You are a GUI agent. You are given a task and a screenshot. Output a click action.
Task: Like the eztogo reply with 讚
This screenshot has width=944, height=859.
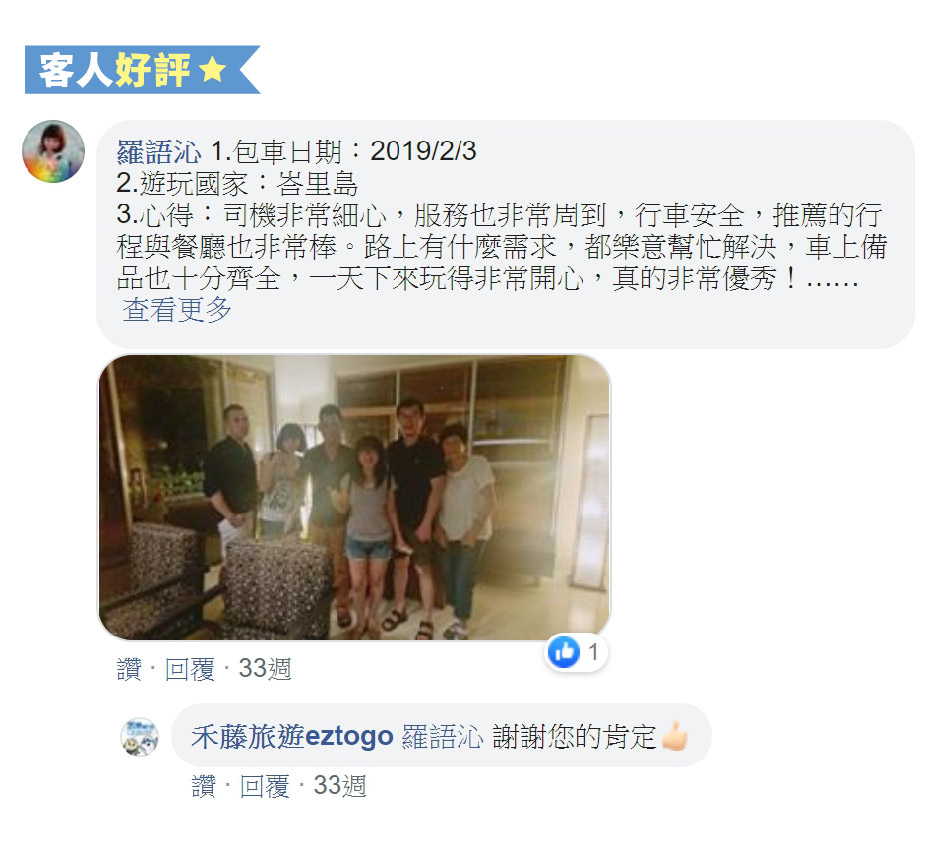click(203, 786)
